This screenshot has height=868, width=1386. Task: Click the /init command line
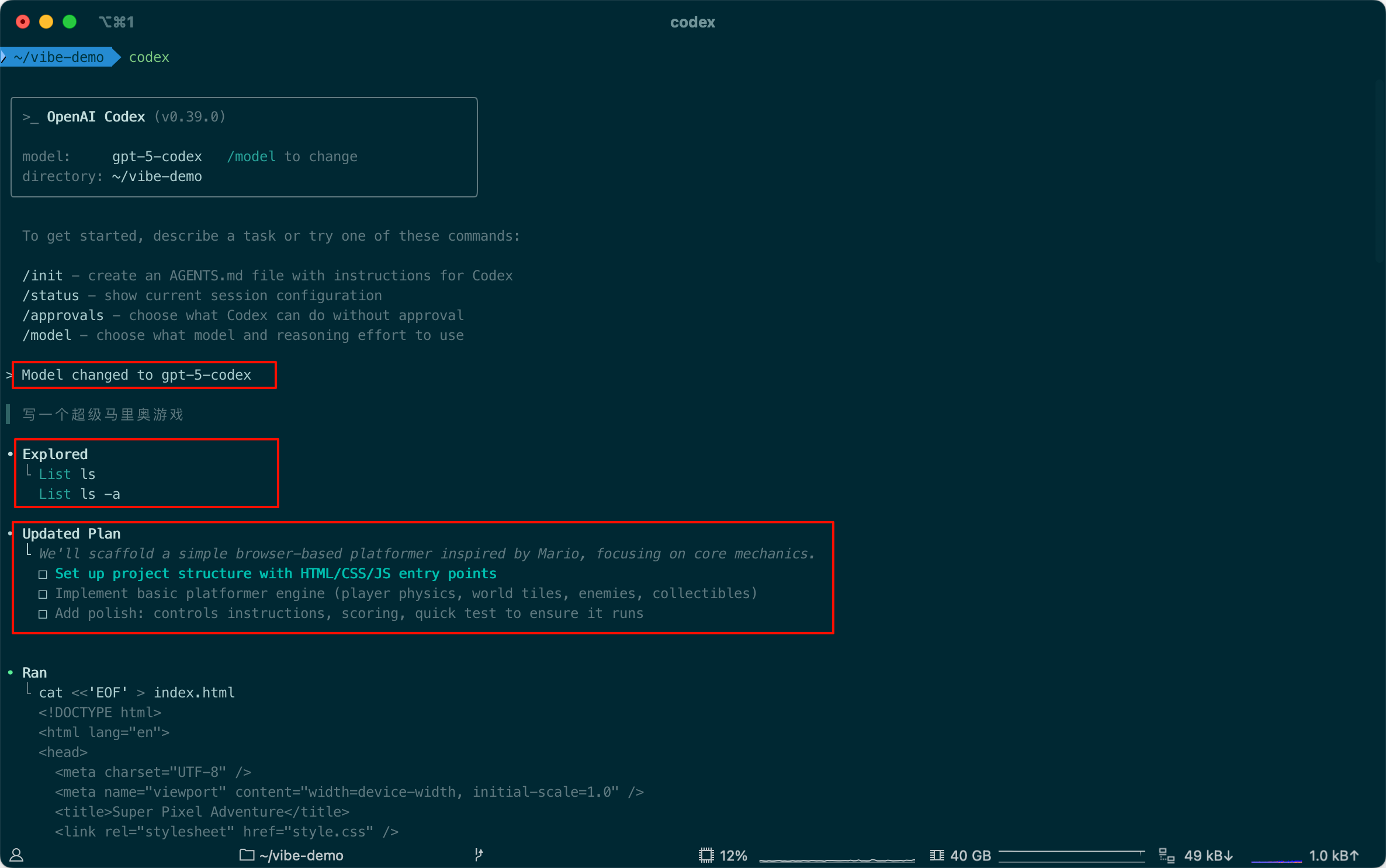tap(268, 276)
